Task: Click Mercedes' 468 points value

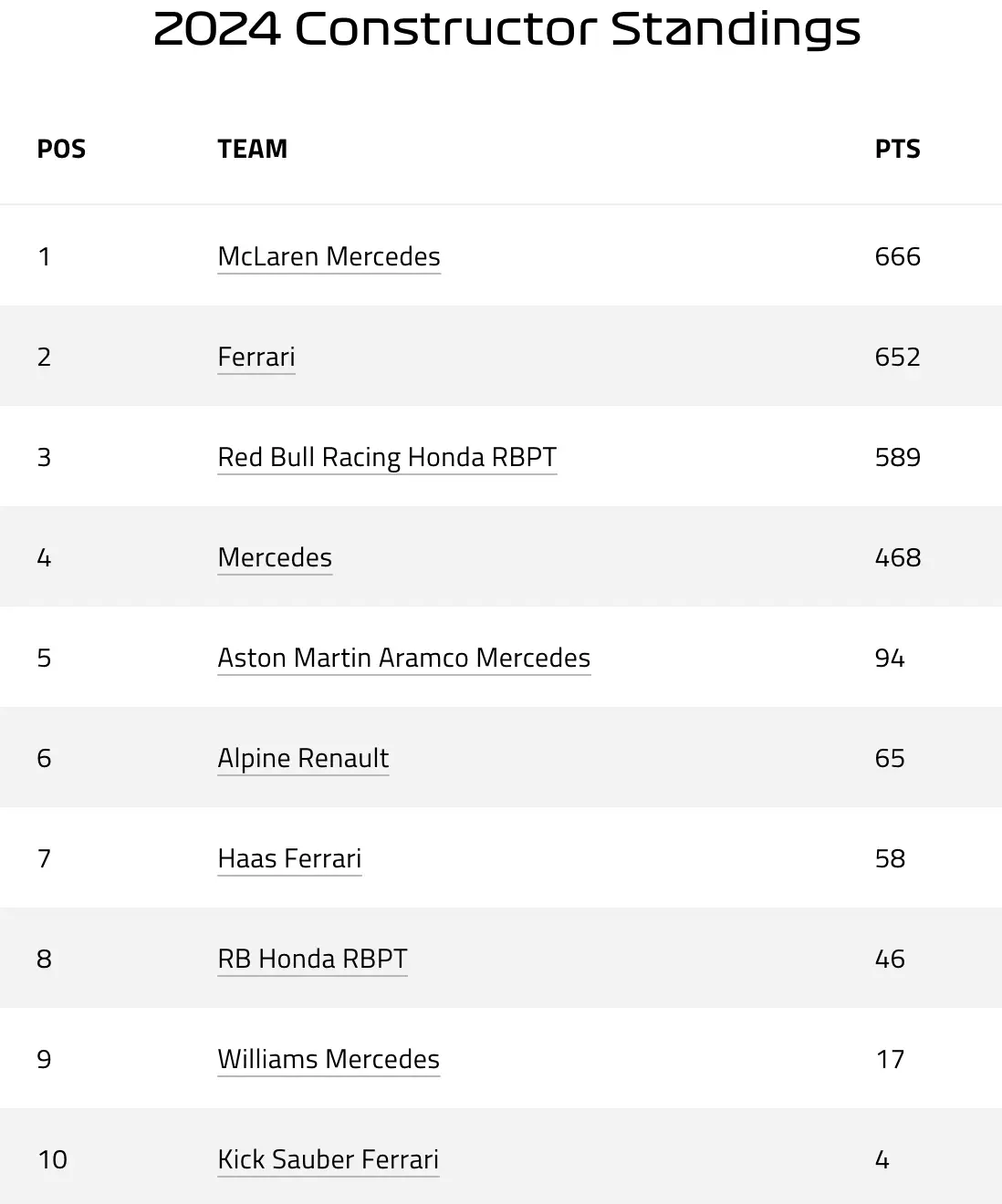Action: (897, 557)
